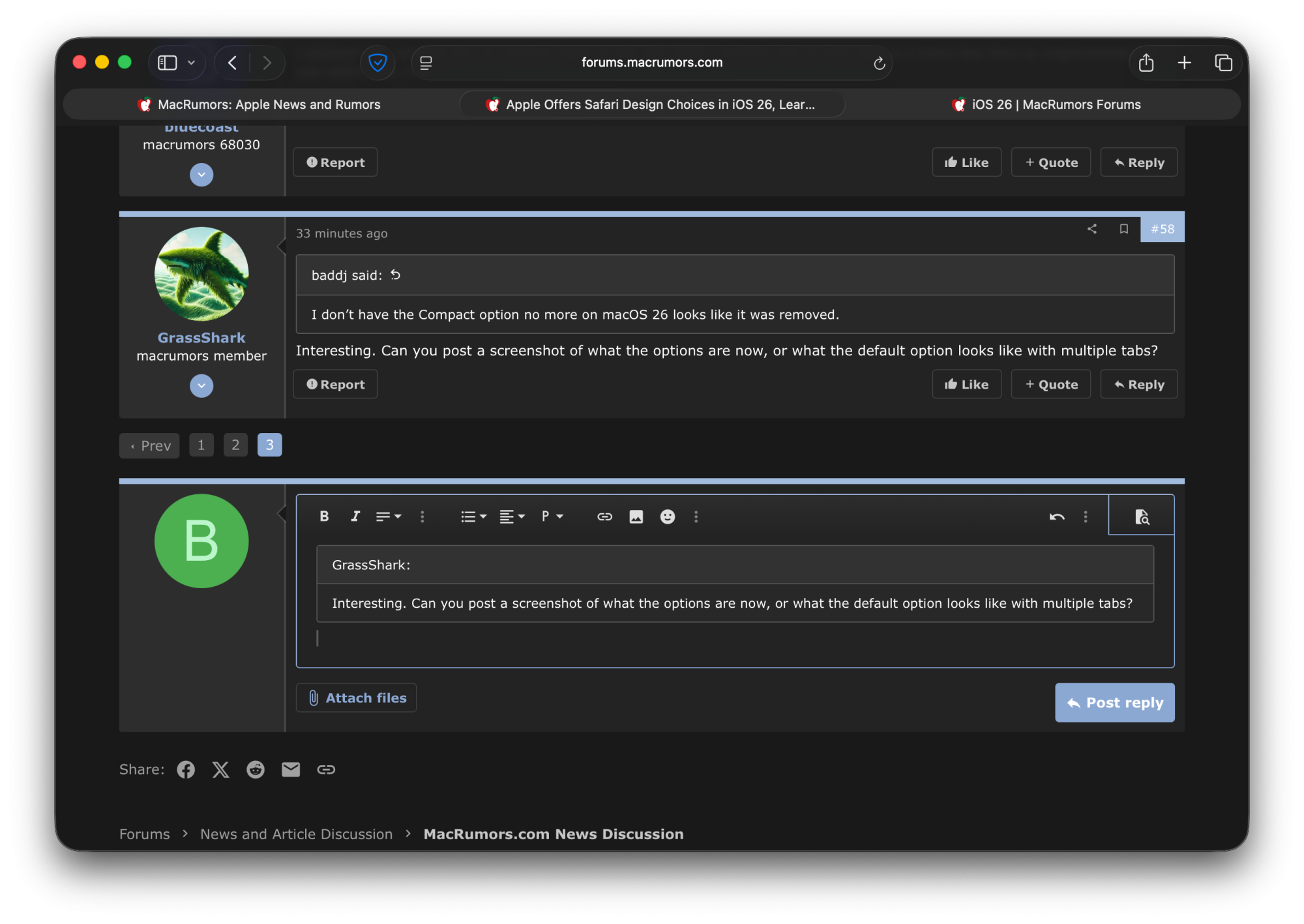Quote GrassShark's post

coord(1050,384)
